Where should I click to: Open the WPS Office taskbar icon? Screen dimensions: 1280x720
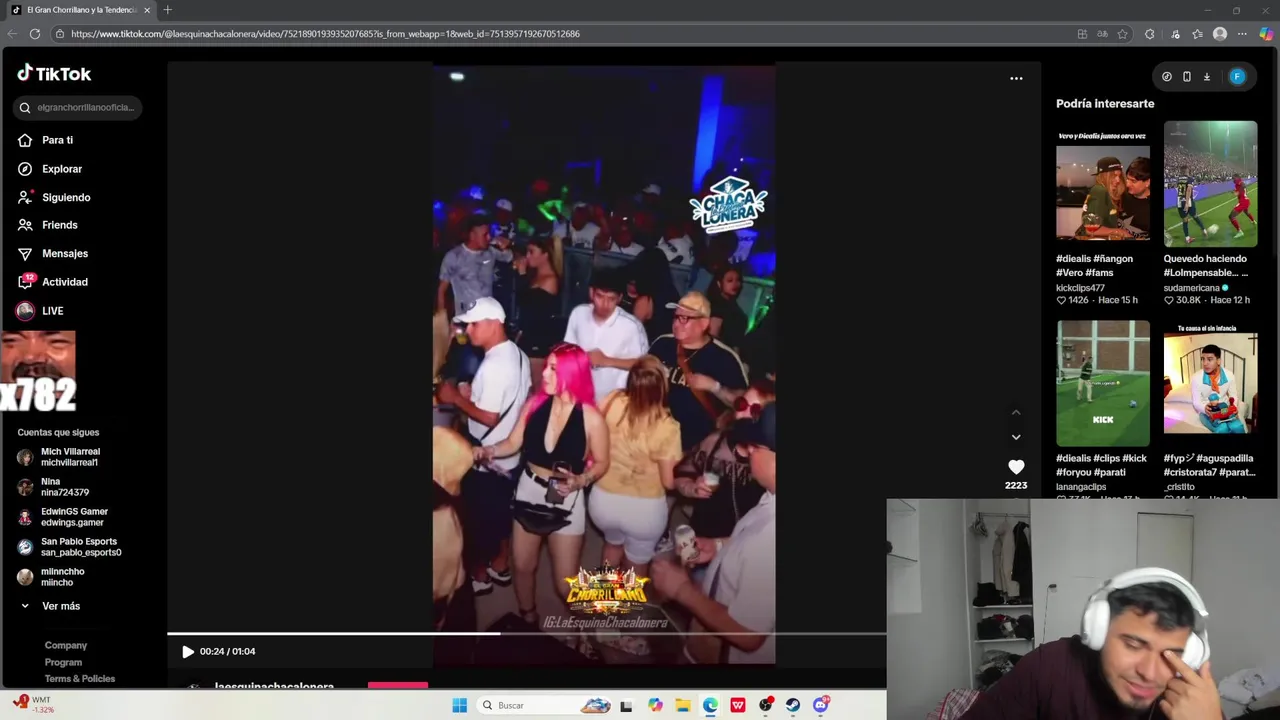point(737,705)
